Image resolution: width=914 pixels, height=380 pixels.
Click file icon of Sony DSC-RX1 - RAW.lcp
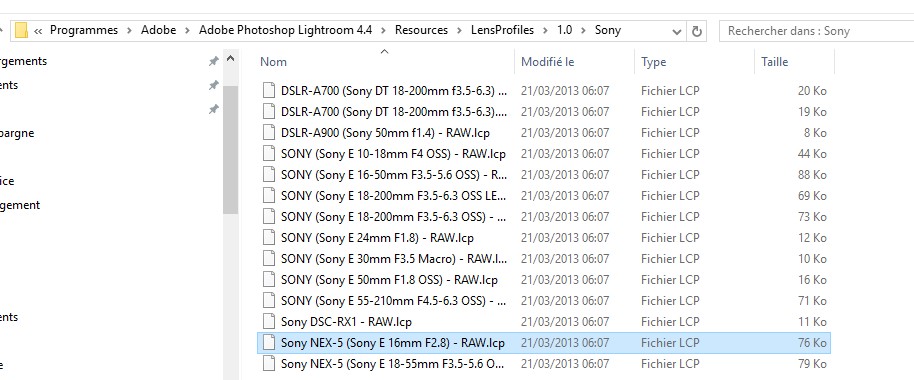[x=268, y=321]
